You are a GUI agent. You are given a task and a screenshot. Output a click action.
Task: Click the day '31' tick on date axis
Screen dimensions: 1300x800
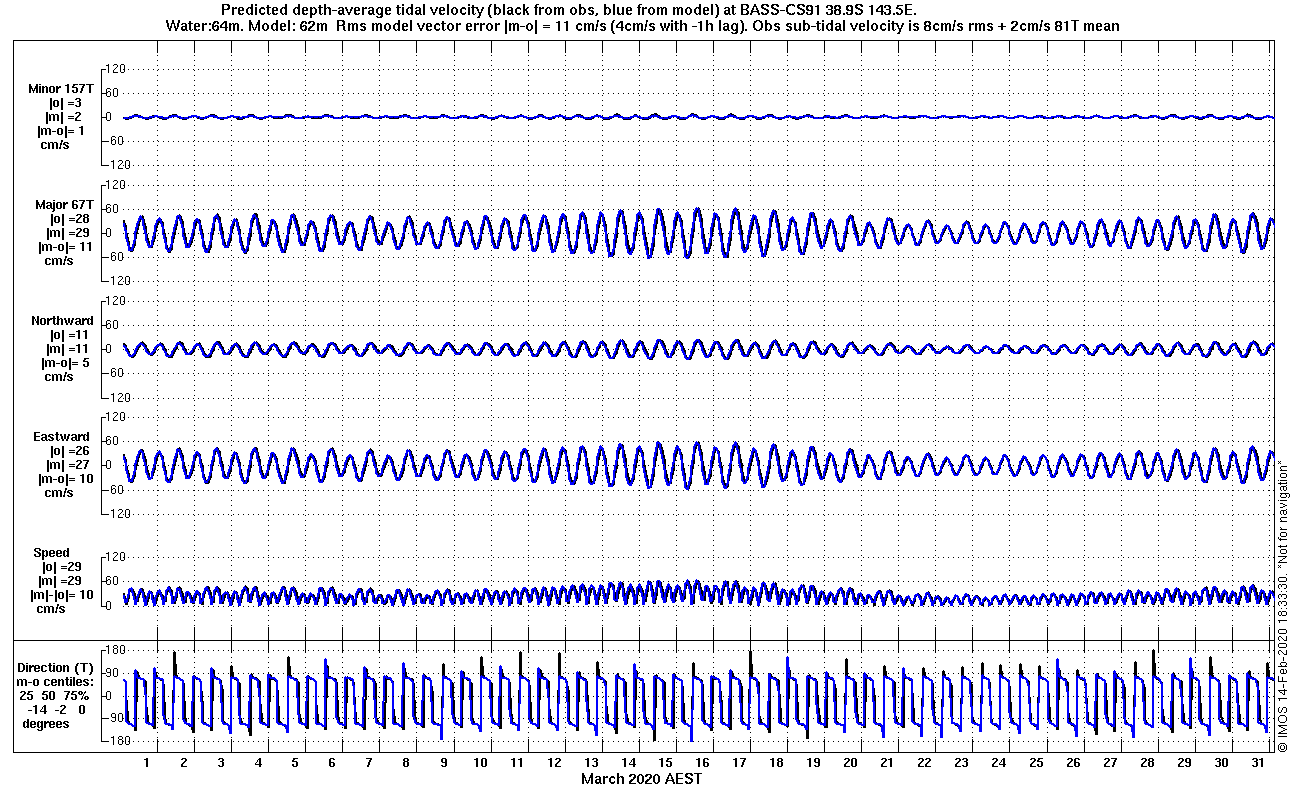coord(1257,763)
